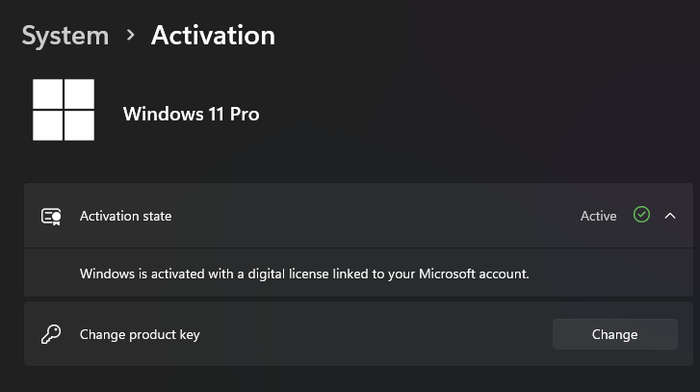Select the Activation page title
The height and width of the screenshot is (392, 700).
pos(213,35)
